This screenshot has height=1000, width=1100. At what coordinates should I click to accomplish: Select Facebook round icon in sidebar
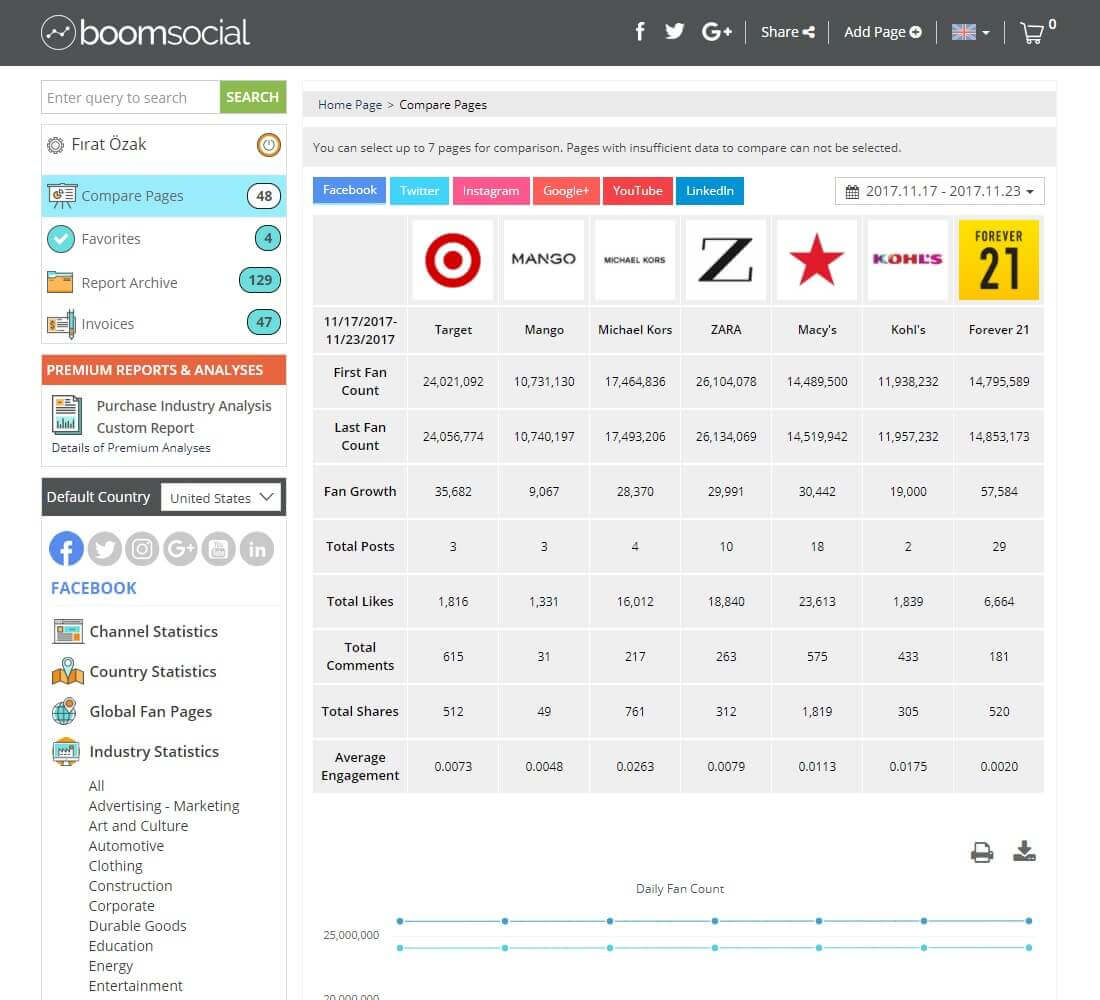point(67,549)
